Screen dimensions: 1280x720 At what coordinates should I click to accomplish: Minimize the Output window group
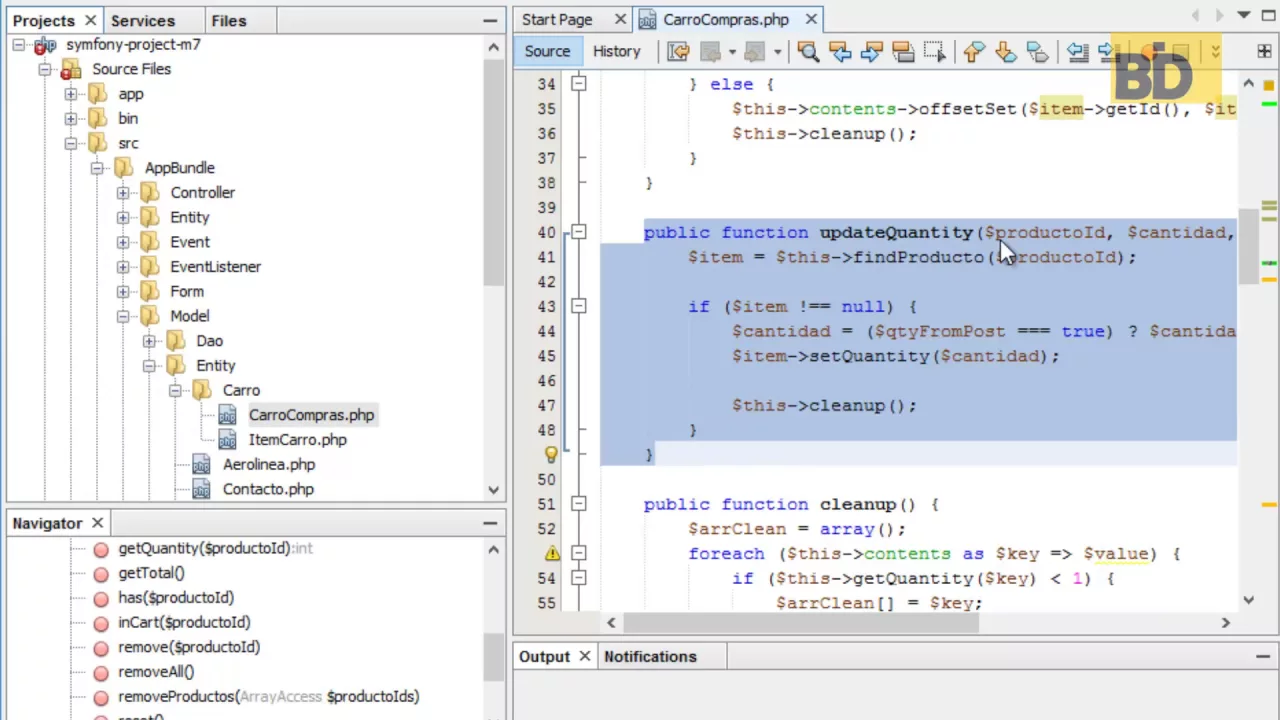1263,656
